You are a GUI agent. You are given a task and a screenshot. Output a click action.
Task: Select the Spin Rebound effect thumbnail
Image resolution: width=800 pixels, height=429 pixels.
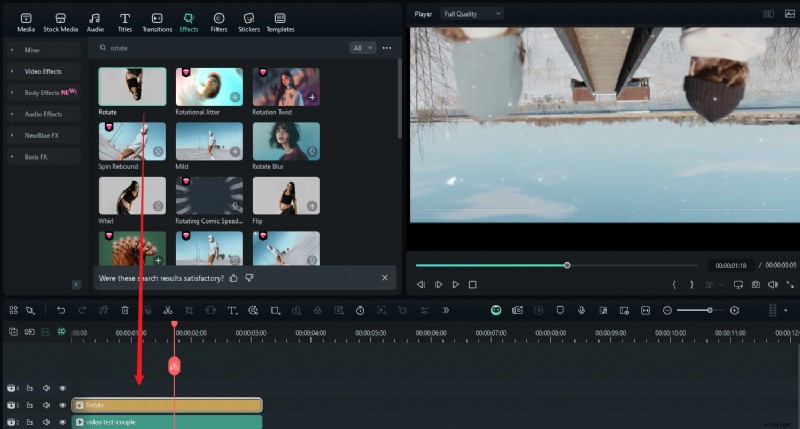tap(132, 141)
